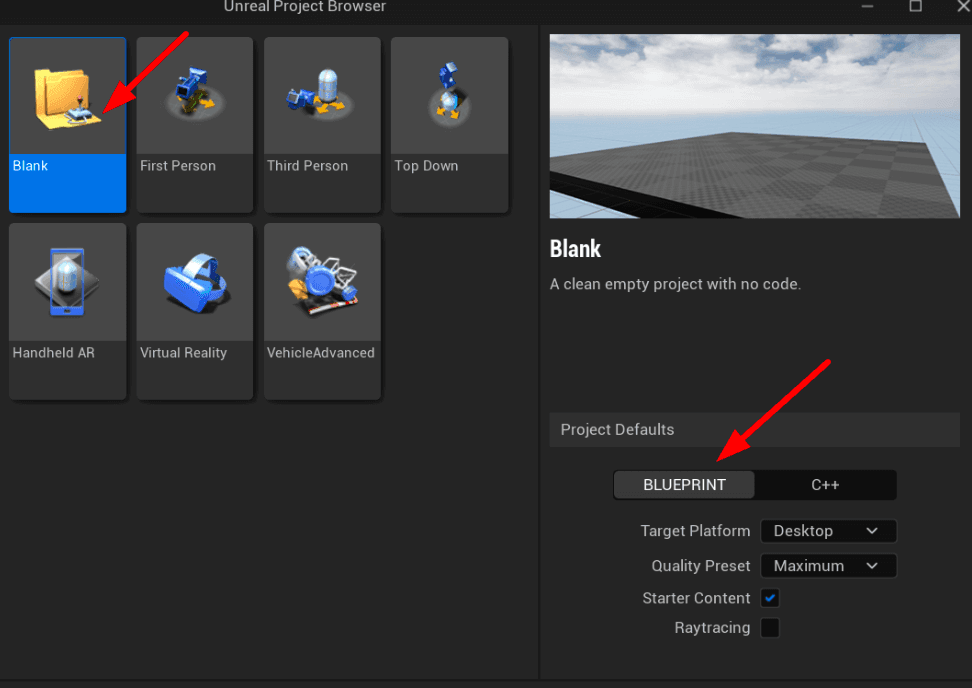Enable the Raytracing checkbox
This screenshot has height=688, width=972.
tap(769, 627)
